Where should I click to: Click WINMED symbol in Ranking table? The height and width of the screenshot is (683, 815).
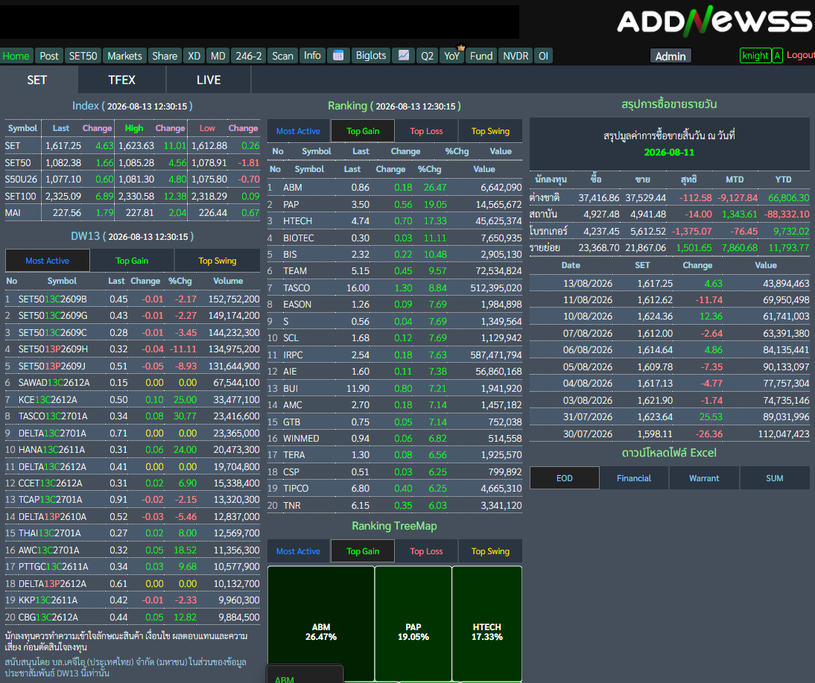(x=301, y=438)
